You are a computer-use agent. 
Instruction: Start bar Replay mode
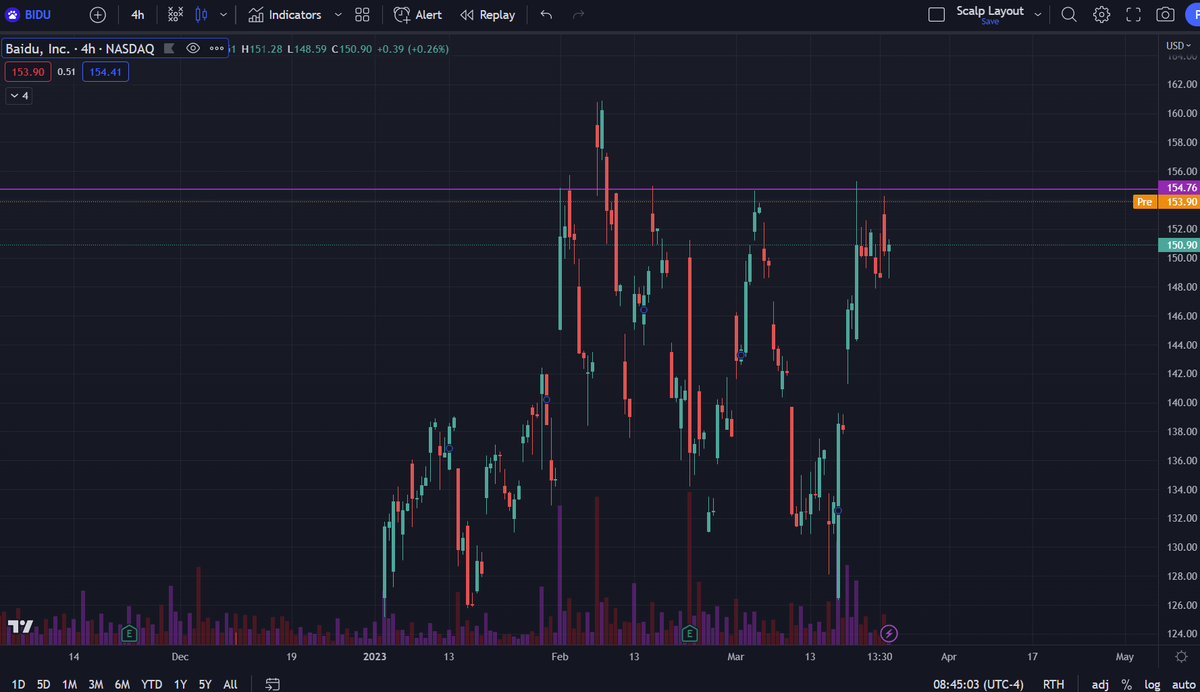[488, 14]
